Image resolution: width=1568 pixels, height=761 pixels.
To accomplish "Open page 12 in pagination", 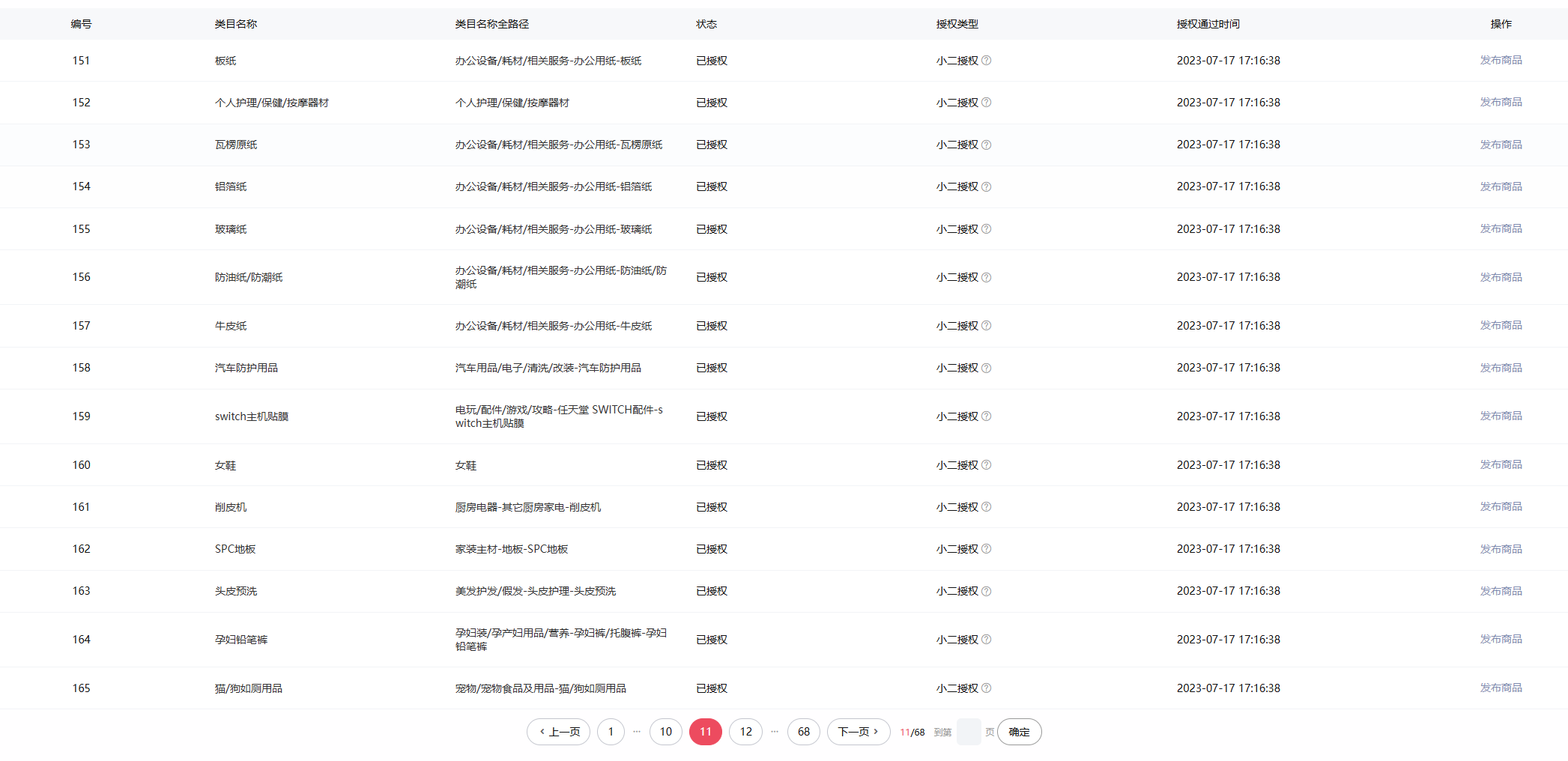I will pyautogui.click(x=745, y=732).
